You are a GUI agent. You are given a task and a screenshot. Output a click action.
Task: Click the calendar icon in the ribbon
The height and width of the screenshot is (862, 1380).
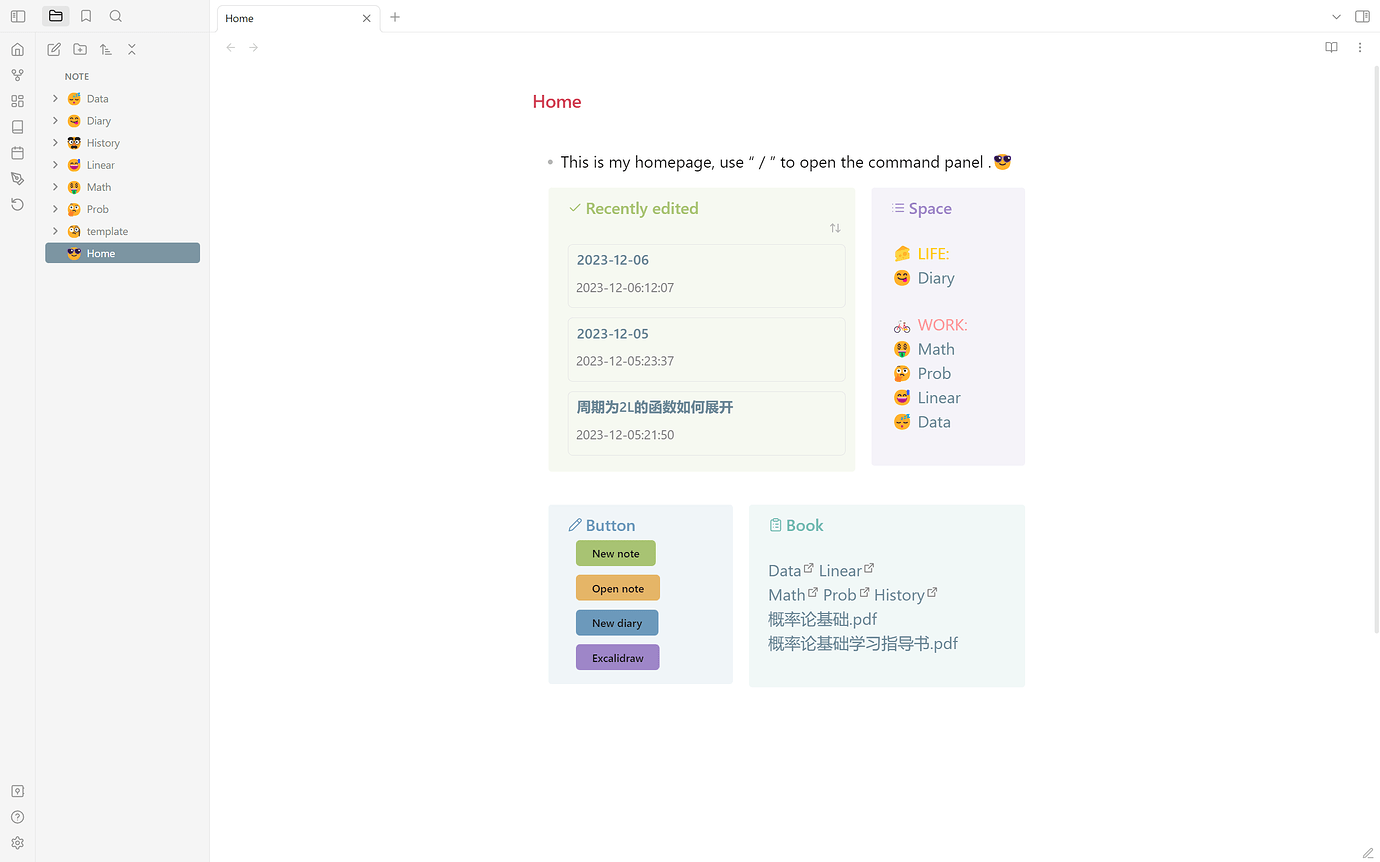[x=17, y=153]
